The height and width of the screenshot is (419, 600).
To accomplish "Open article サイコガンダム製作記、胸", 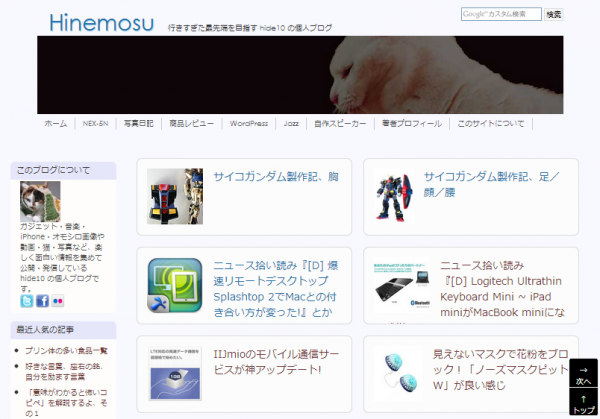I will point(276,177).
